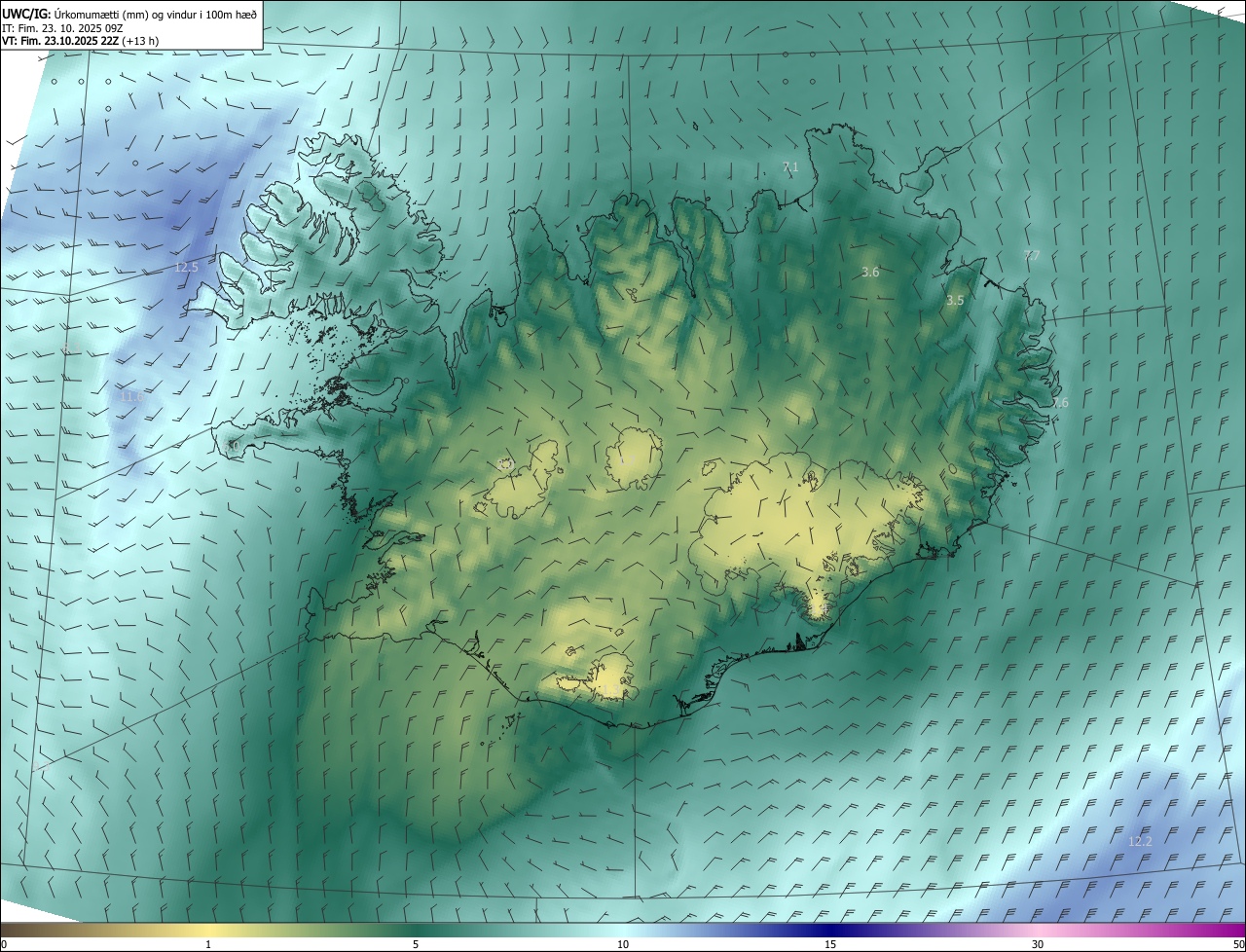Click the '10' label on the color scale
1246x952 pixels.
[623, 944]
